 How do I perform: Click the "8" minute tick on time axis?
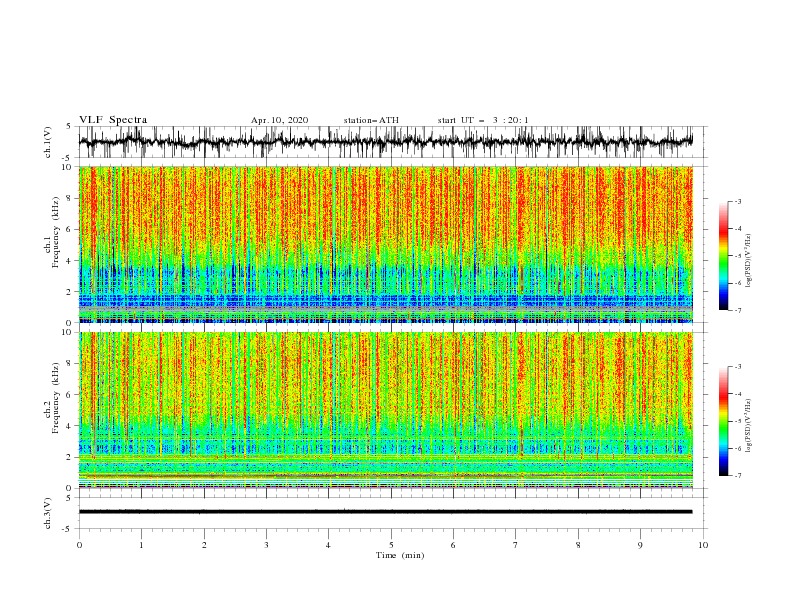(578, 545)
